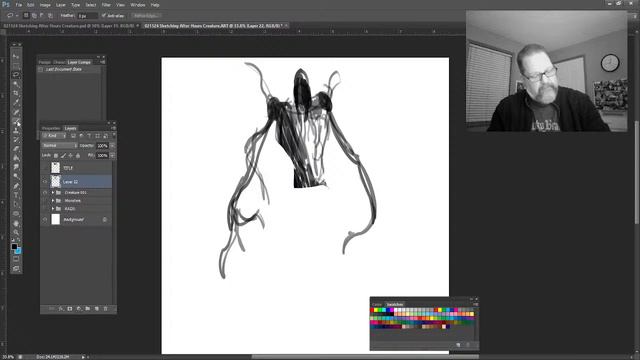Create new swatch in Swatches panel
This screenshot has width=640, height=360.
coord(459,345)
